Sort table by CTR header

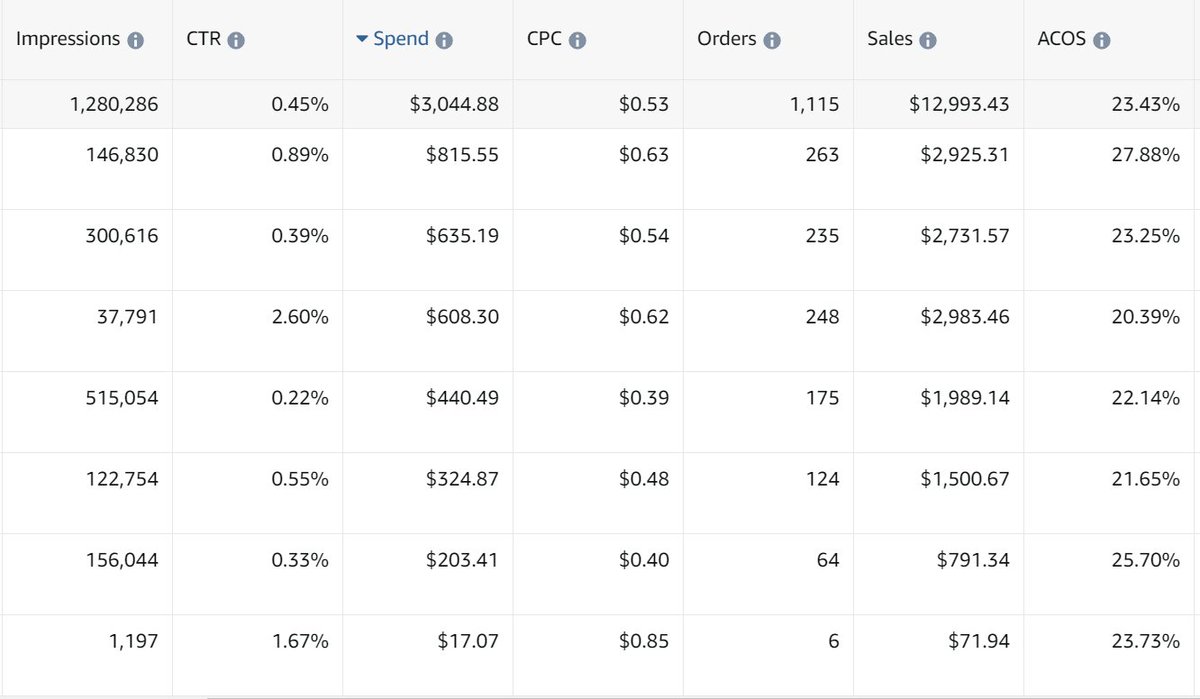[x=204, y=40]
